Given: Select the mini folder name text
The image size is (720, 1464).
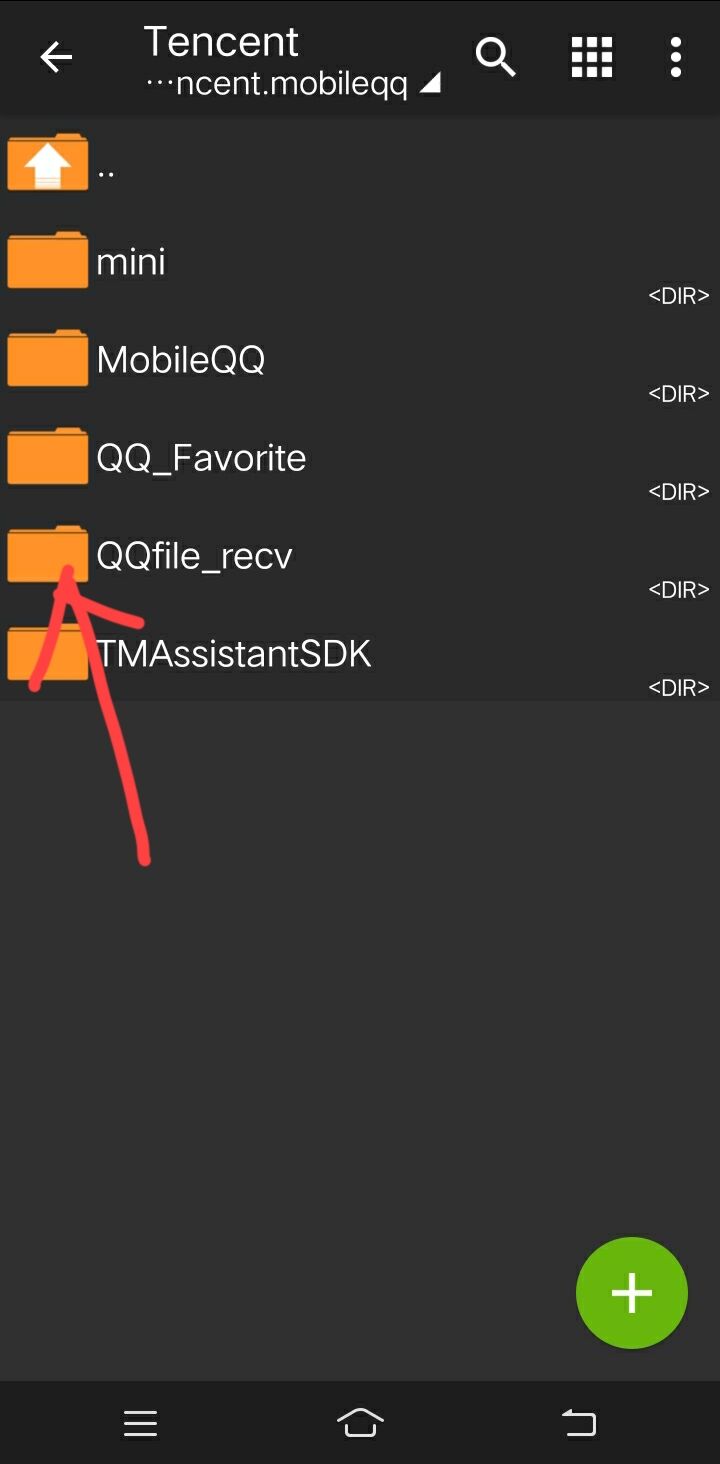Looking at the screenshot, I should point(131,262).
